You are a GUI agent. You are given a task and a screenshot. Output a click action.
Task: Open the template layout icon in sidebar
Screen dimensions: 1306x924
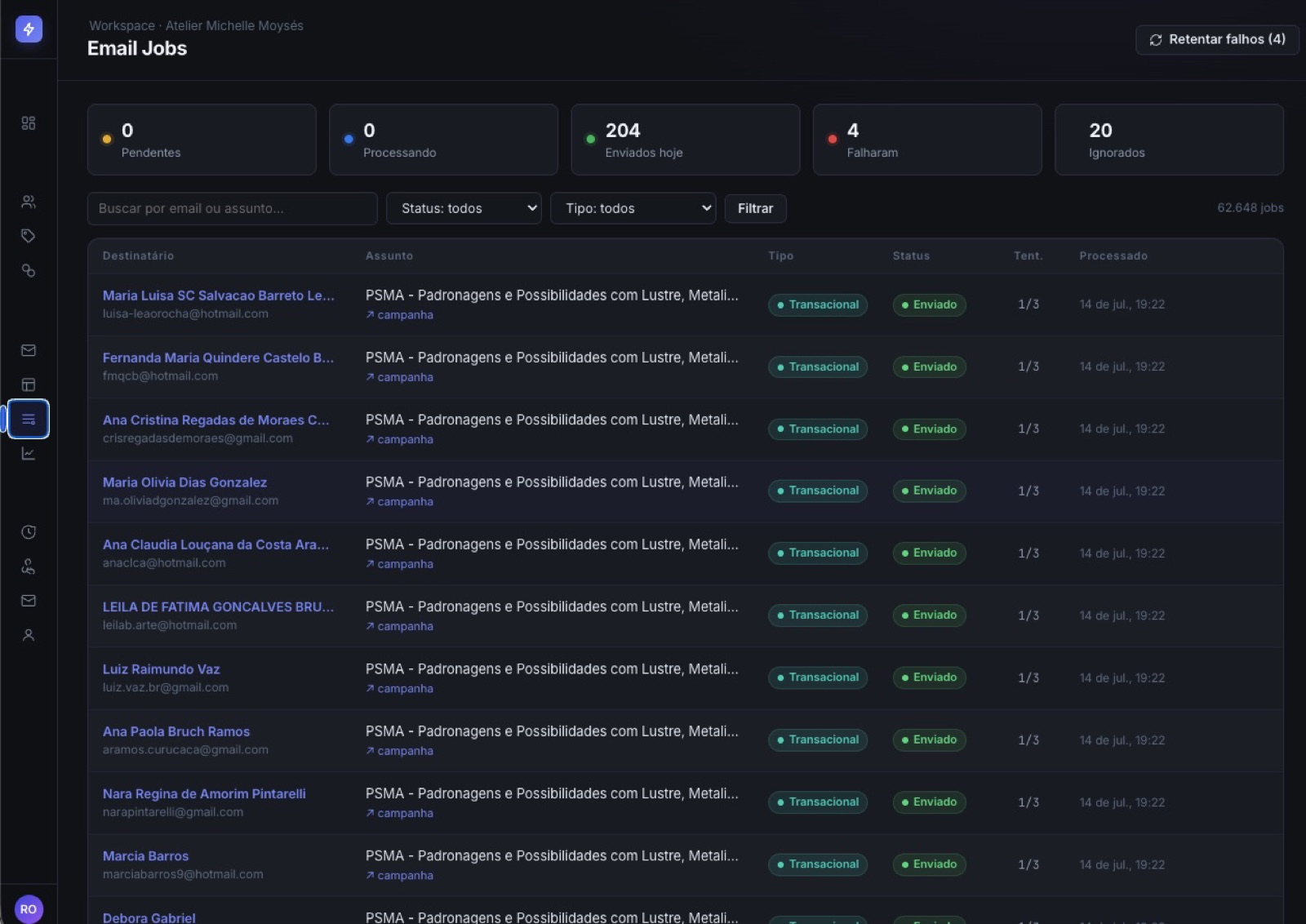click(x=29, y=384)
